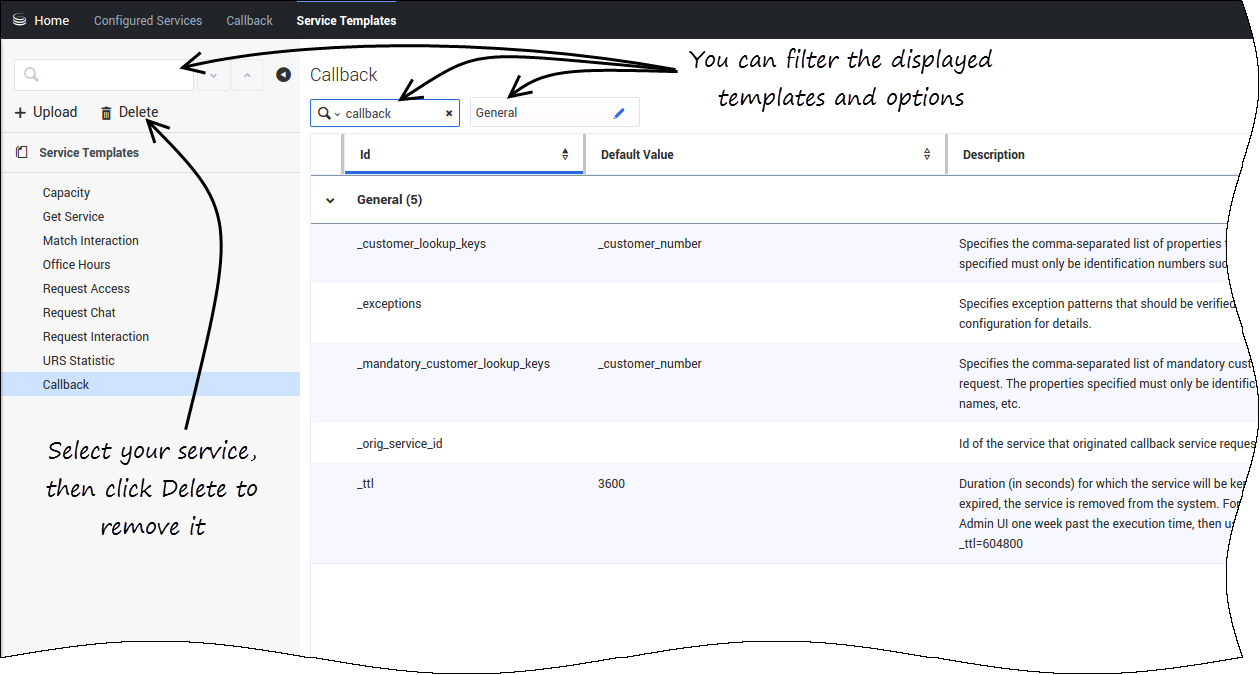Click the pencil edit icon in General field
The image size is (1260, 675).
coord(619,114)
